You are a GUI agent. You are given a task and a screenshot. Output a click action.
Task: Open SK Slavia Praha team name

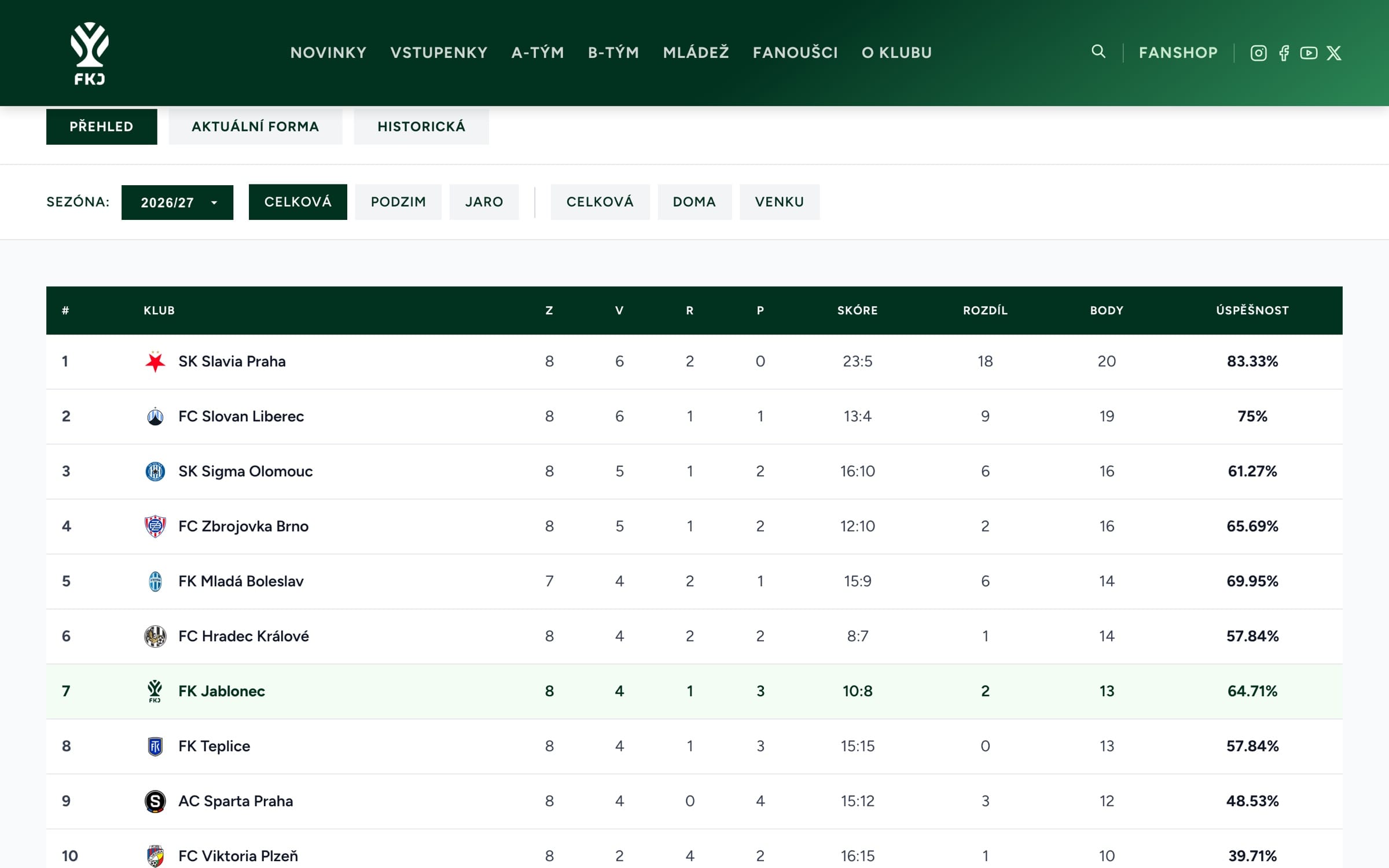click(x=232, y=361)
